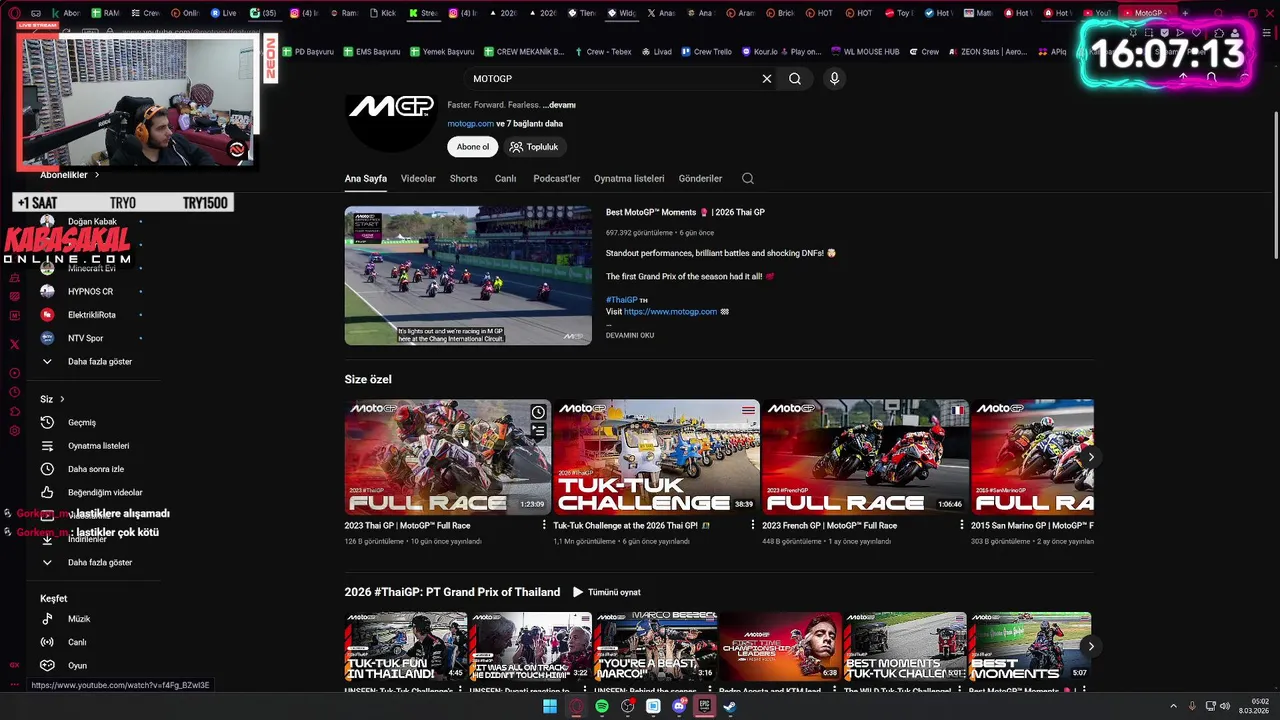Click the Opera GX taskbar icon
Image resolution: width=1280 pixels, height=720 pixels.
(x=576, y=706)
